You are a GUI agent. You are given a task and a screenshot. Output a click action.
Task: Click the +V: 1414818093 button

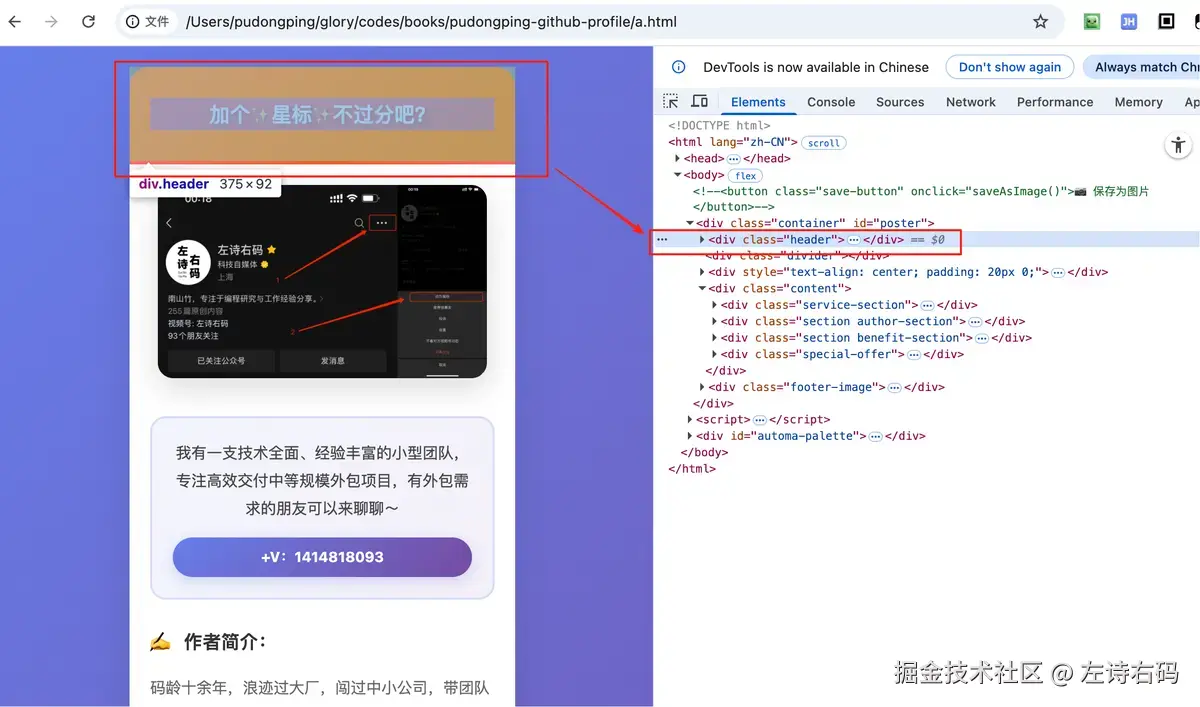point(322,557)
